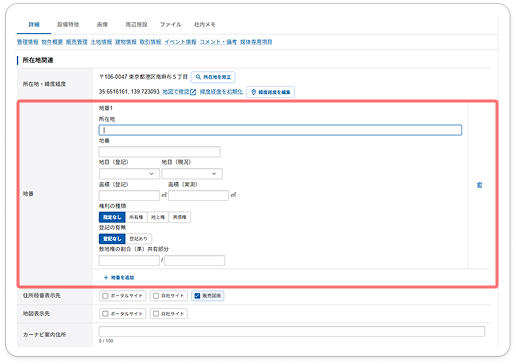The width and height of the screenshot is (516, 364).
Task: Uncheck 販売図面 for 住所枝番表示先
Action: coord(208,296)
